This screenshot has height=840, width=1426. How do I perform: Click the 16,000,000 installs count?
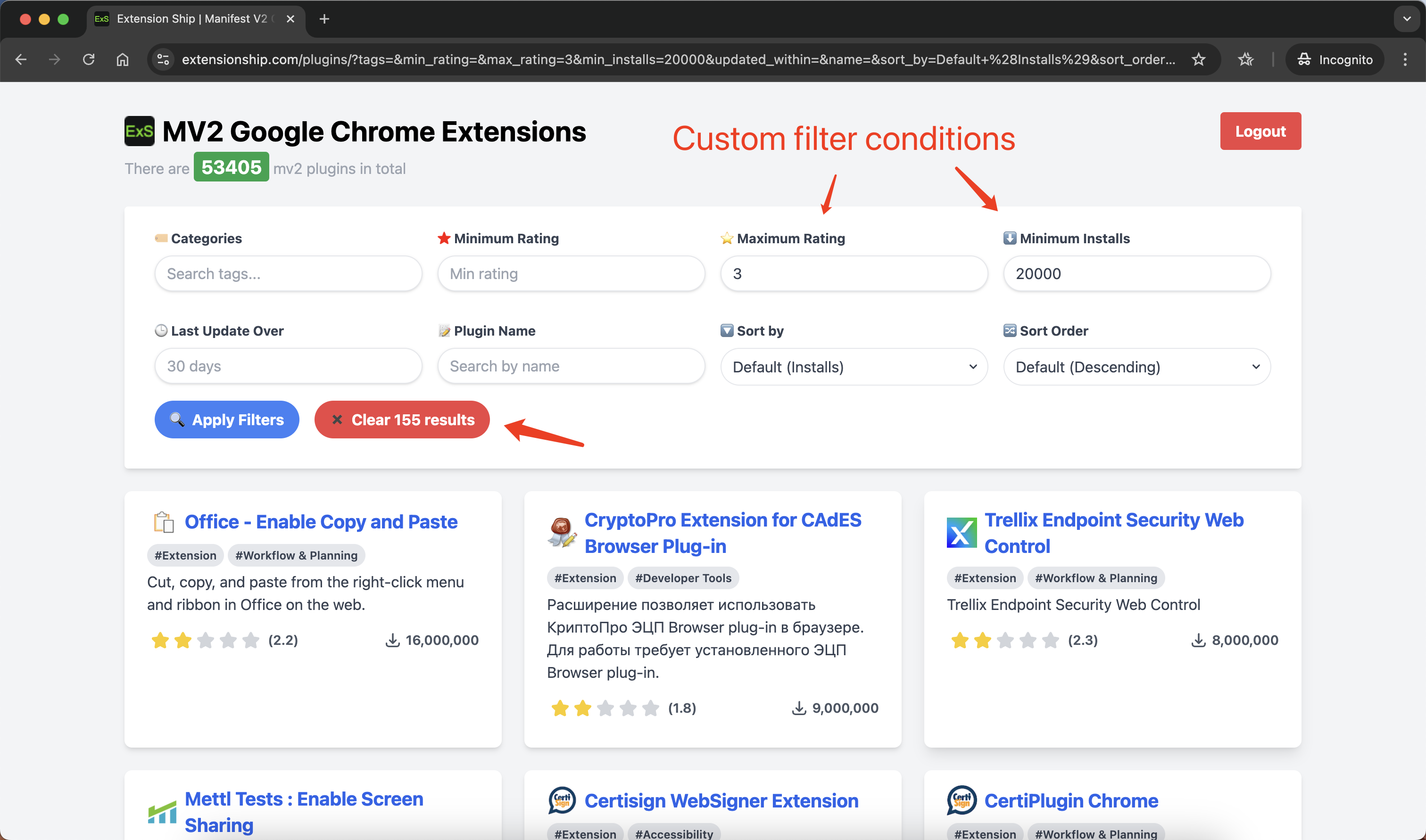pos(441,640)
